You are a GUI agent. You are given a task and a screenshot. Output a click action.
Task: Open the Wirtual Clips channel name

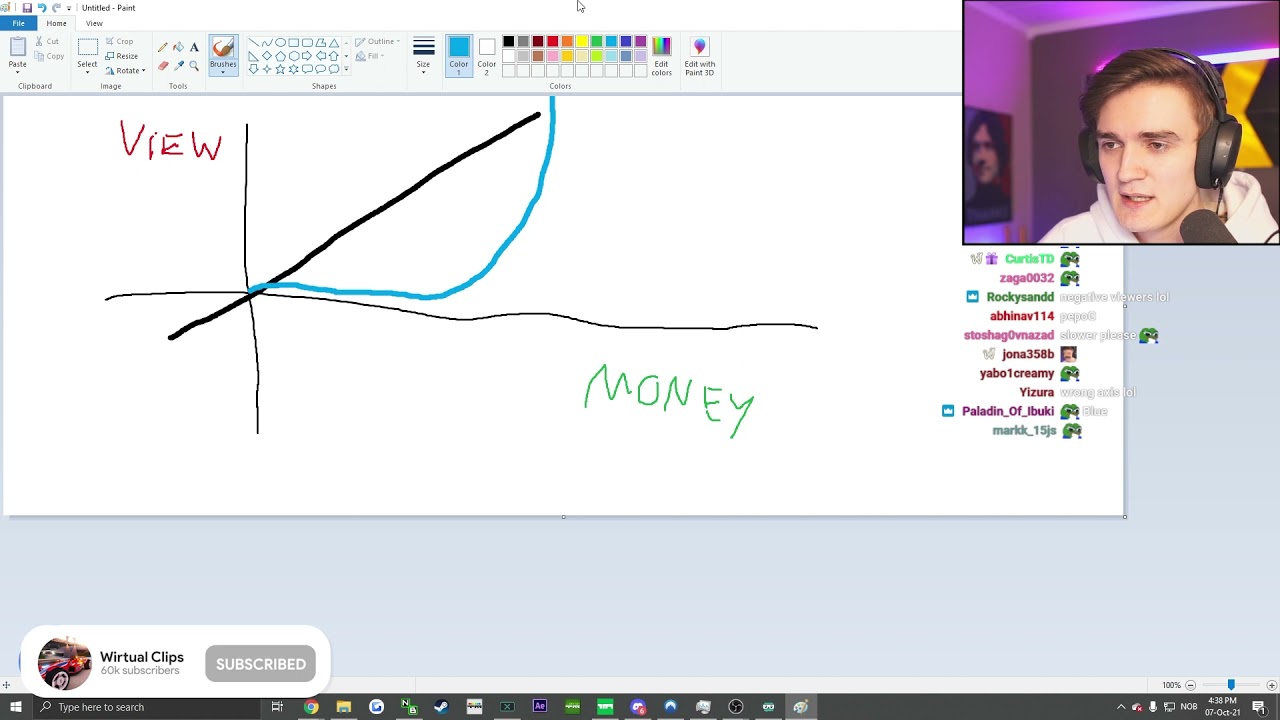pos(142,657)
